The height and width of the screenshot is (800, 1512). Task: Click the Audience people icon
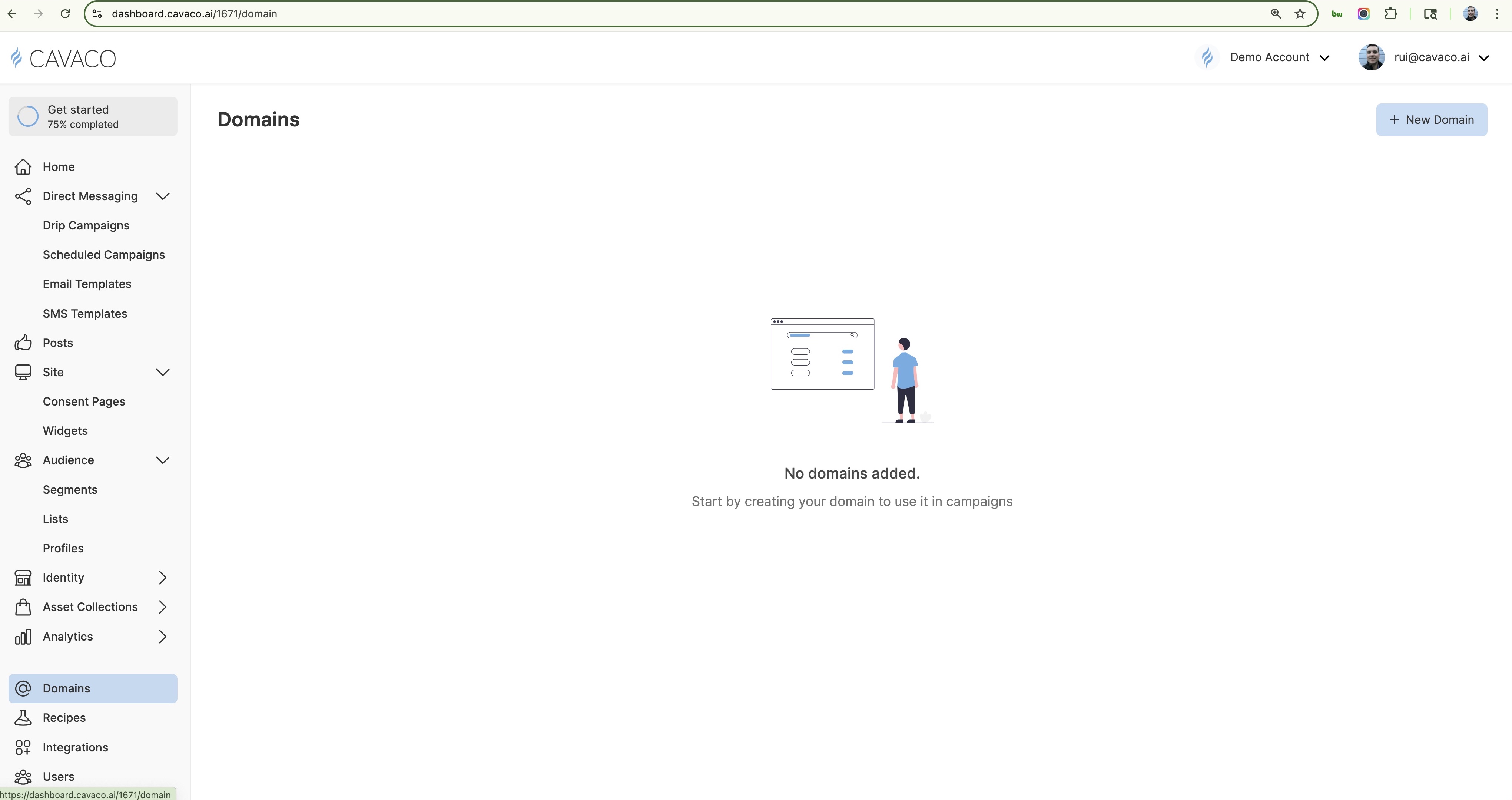pyautogui.click(x=23, y=460)
